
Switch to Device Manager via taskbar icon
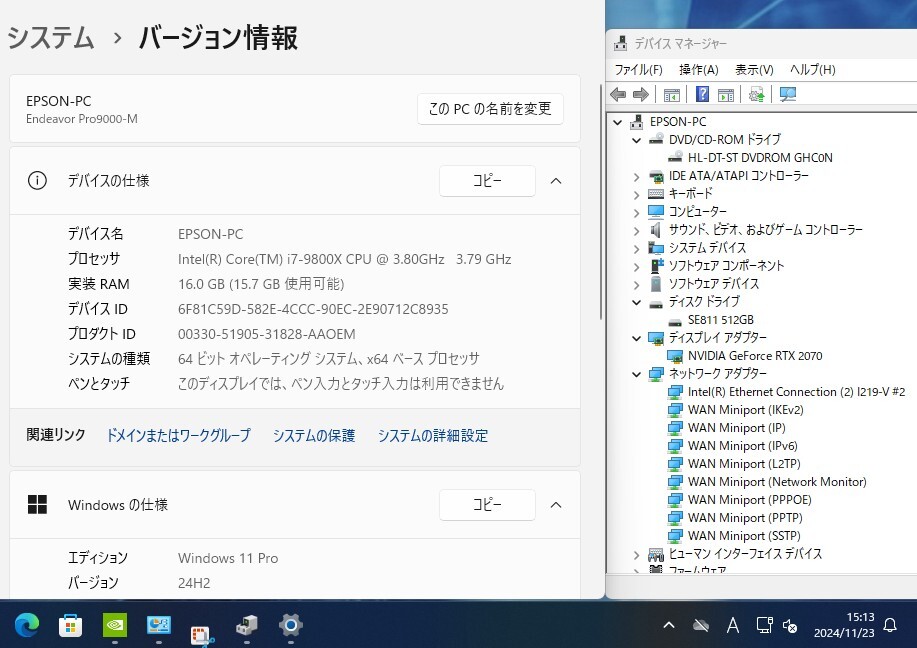pyautogui.click(x=247, y=626)
